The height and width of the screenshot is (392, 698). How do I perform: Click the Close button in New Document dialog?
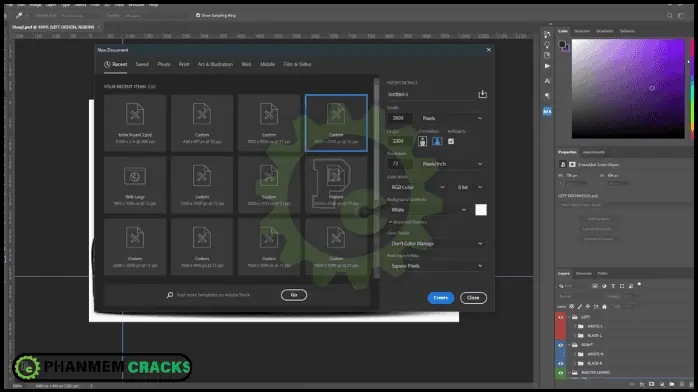pos(473,298)
